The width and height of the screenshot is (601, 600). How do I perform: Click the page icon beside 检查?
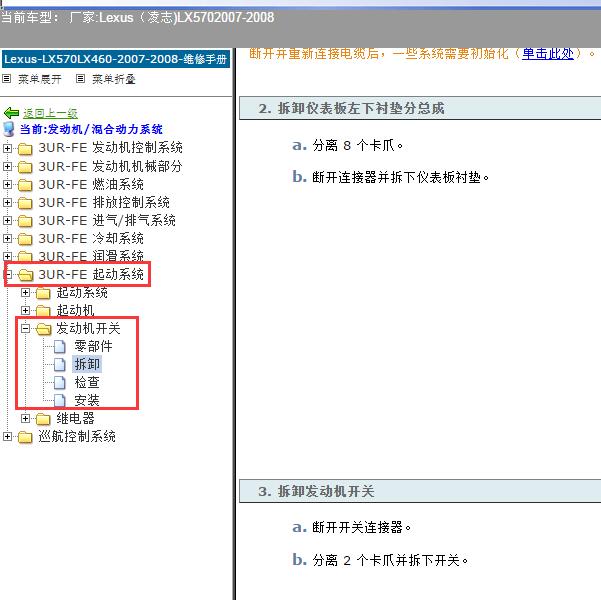(59, 382)
